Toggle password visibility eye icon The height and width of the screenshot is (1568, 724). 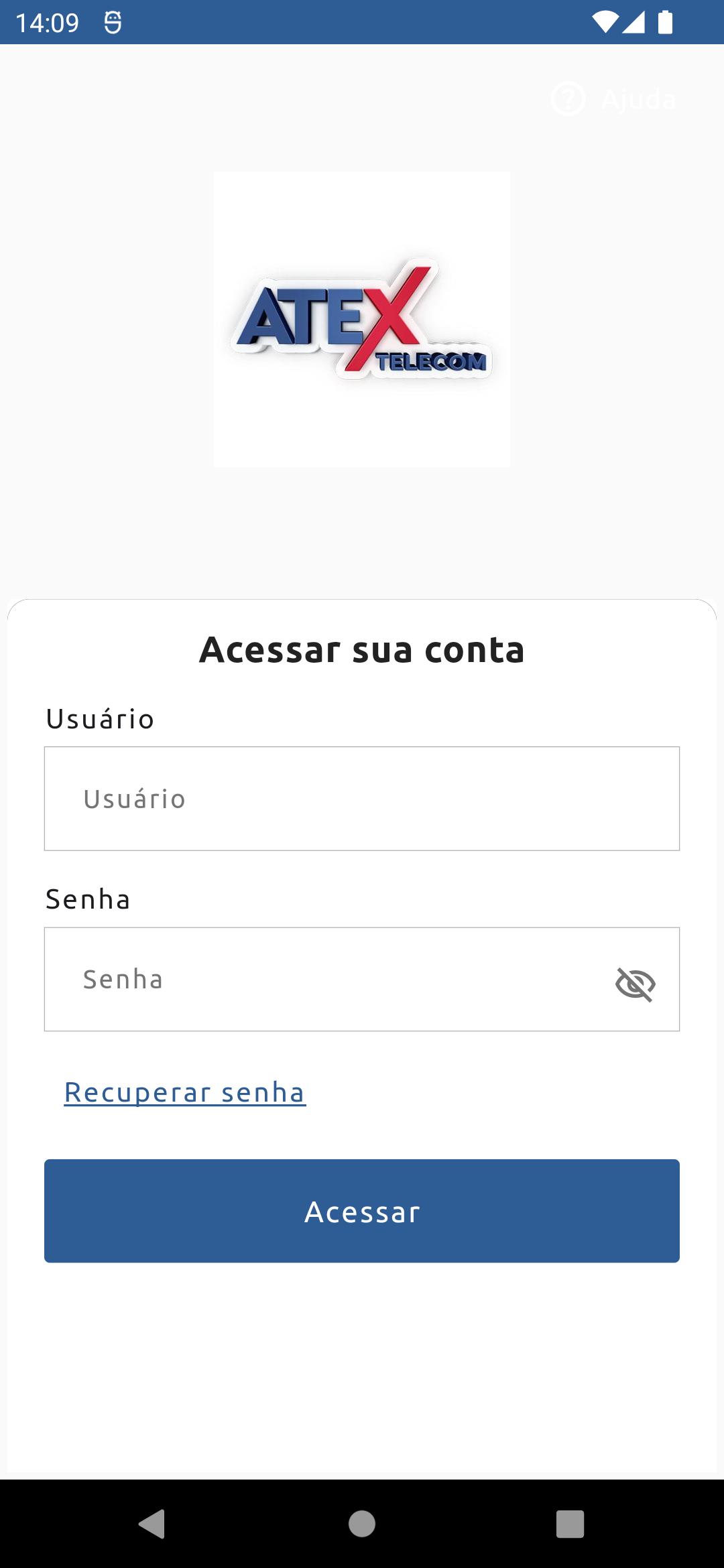635,984
